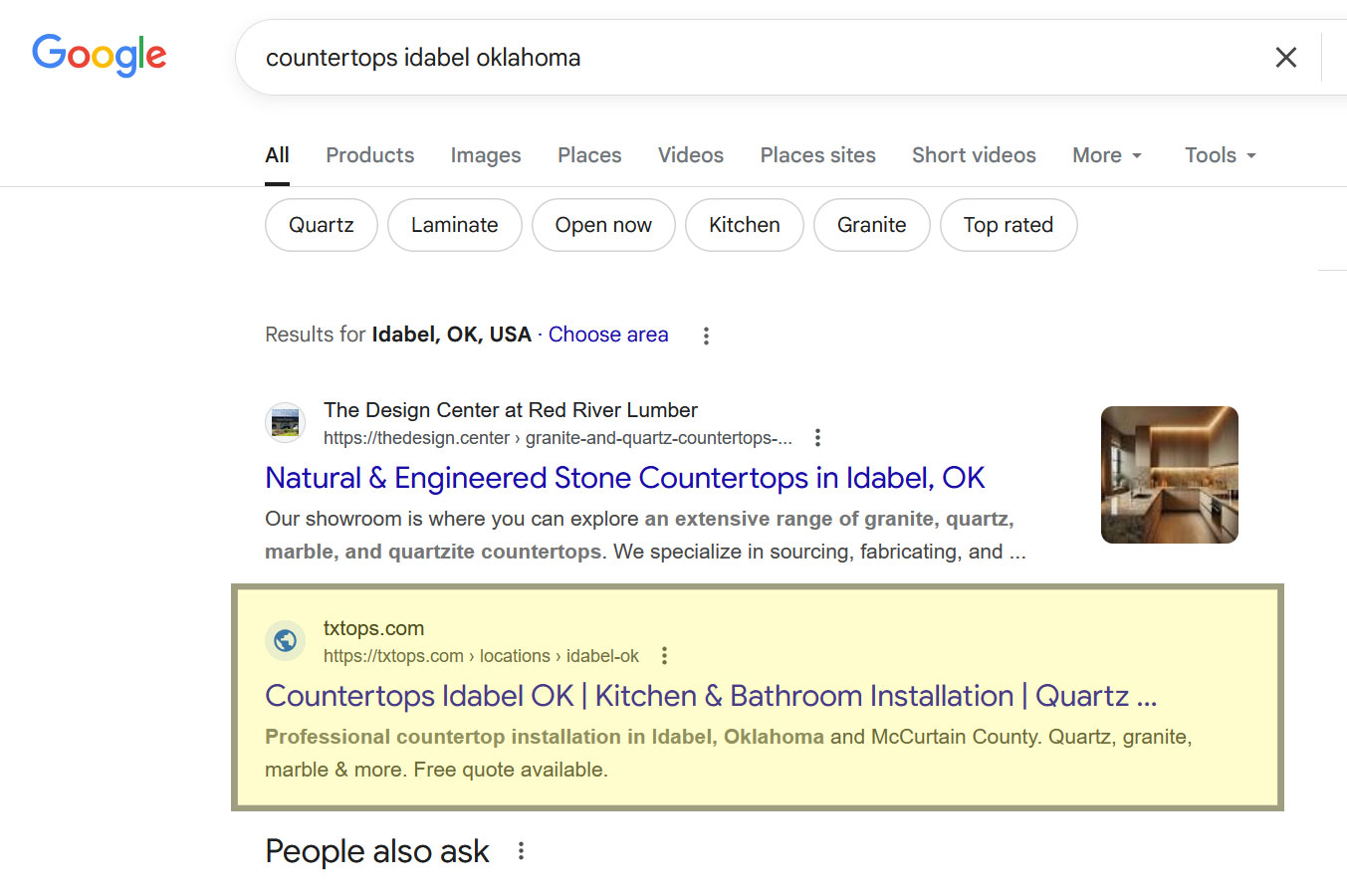The height and width of the screenshot is (896, 1347).
Task: Click the globe icon beside txtops.com
Action: click(x=286, y=641)
